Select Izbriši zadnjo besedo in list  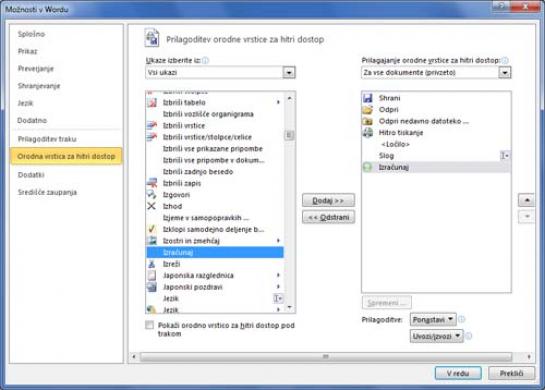tap(215, 171)
